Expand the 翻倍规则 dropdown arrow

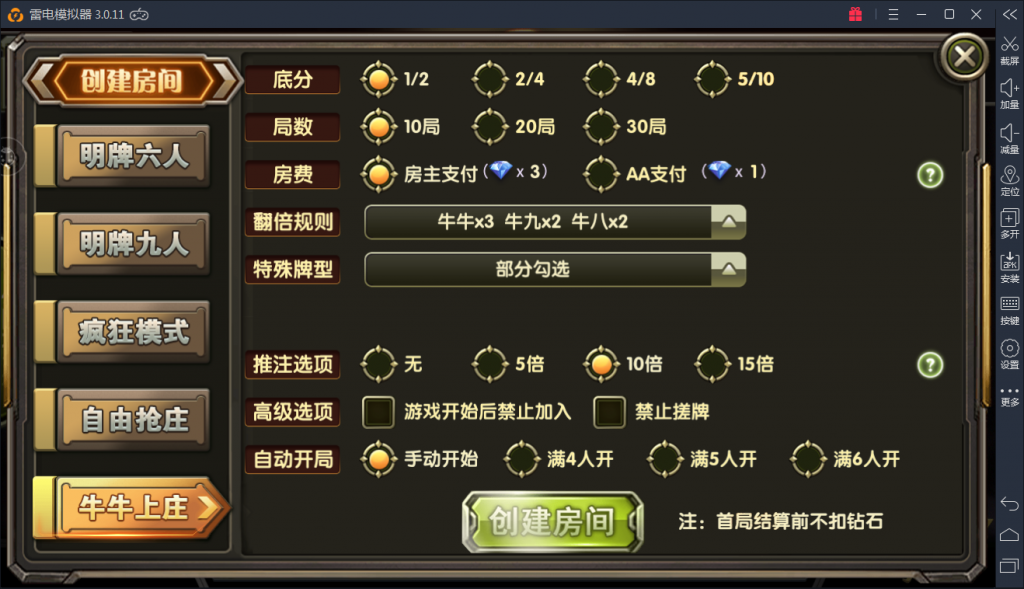click(728, 222)
